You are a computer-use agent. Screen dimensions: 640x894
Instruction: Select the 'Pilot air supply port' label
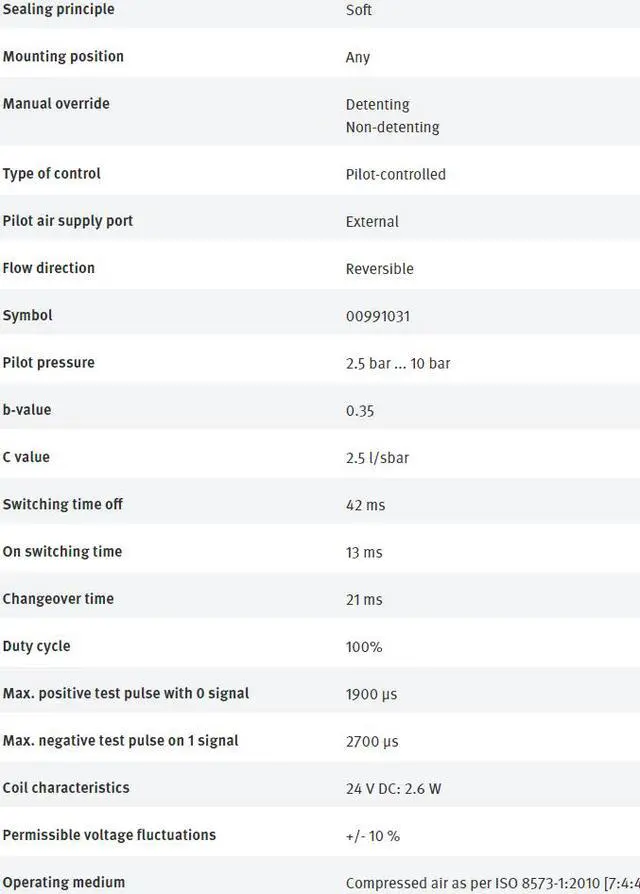[x=67, y=220]
